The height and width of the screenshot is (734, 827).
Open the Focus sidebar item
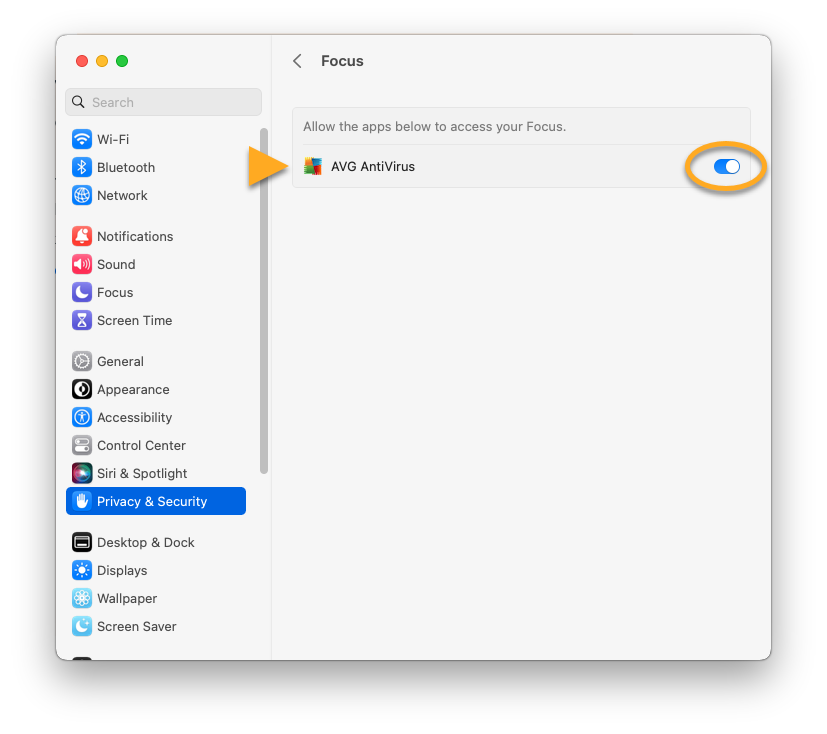(x=114, y=292)
